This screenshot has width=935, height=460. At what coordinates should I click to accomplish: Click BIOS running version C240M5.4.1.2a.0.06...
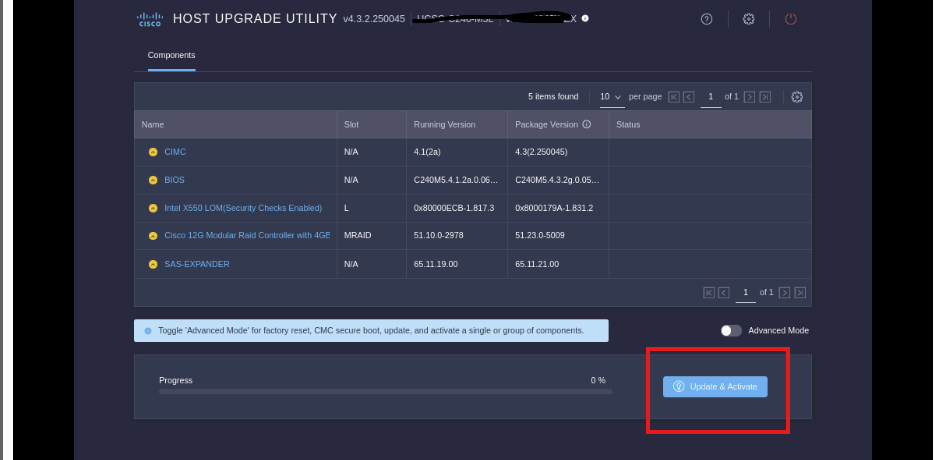[454, 180]
